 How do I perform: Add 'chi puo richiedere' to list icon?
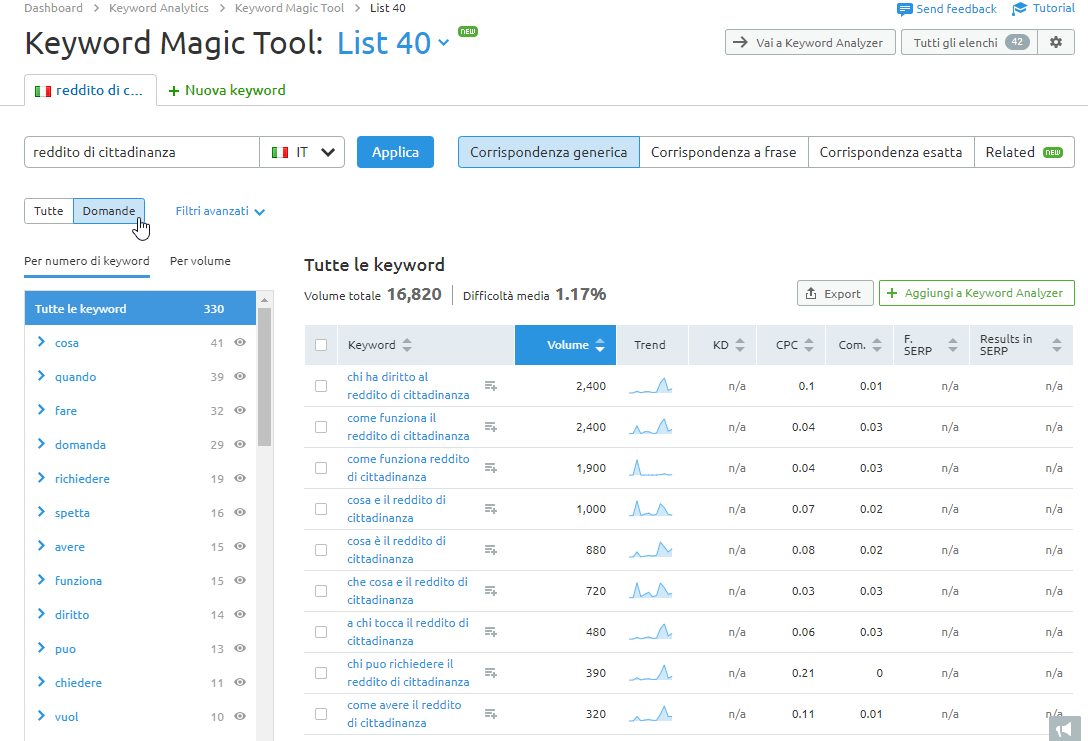[x=491, y=672]
